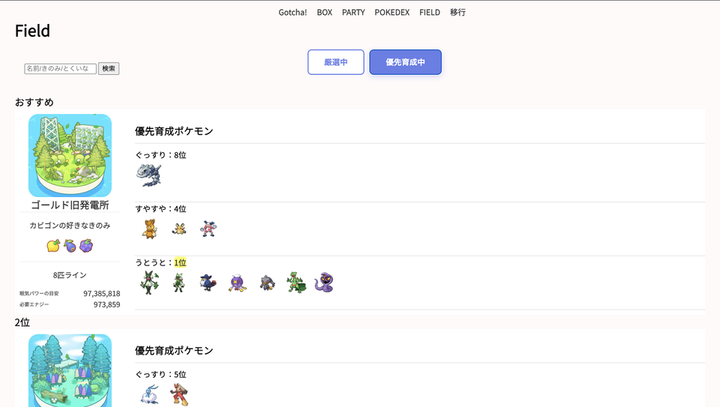Select the orange Pawmot sprite under すやすや
720x407 pixels.
[x=150, y=229]
